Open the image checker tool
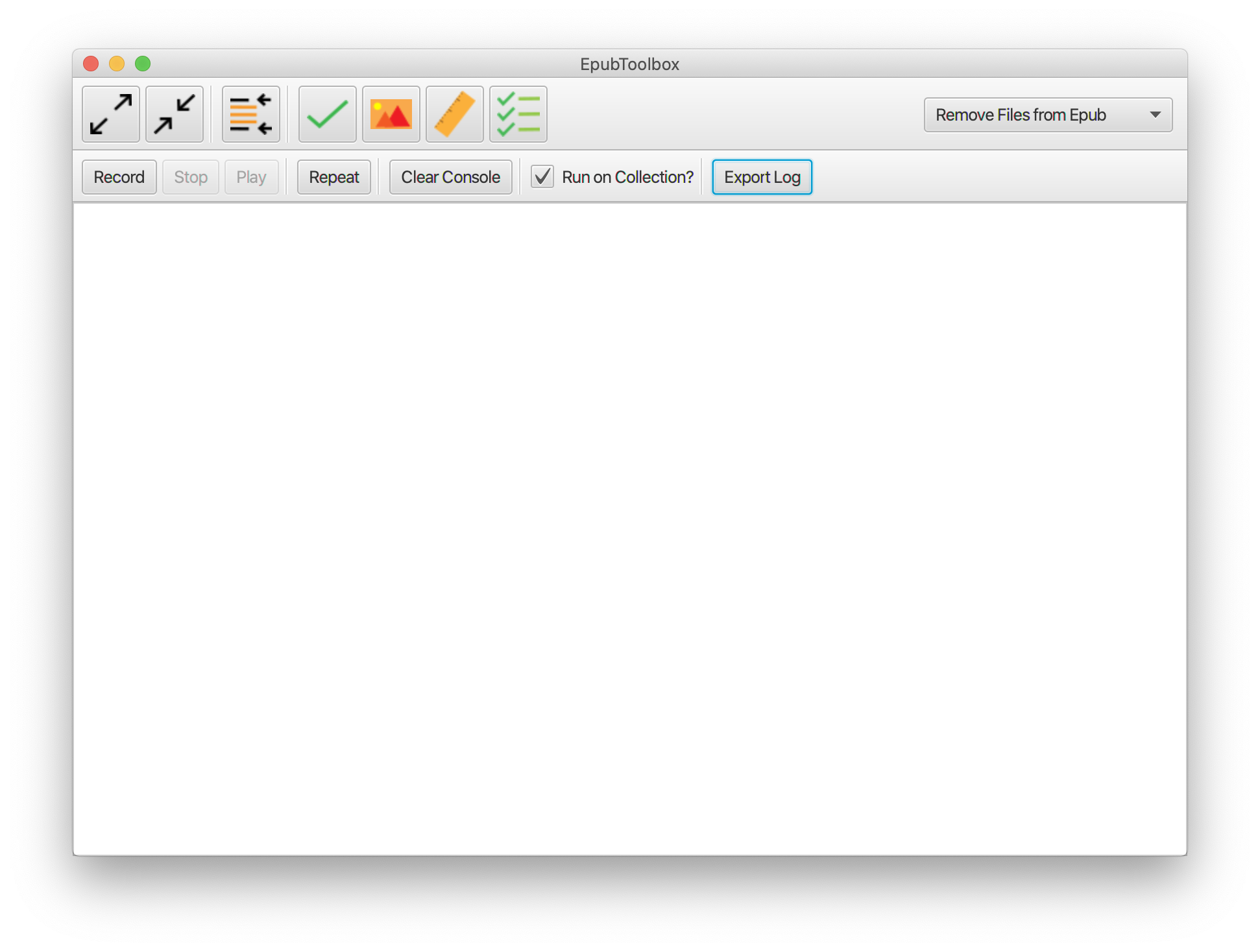Screen dimensions: 1260x952 coord(391,114)
